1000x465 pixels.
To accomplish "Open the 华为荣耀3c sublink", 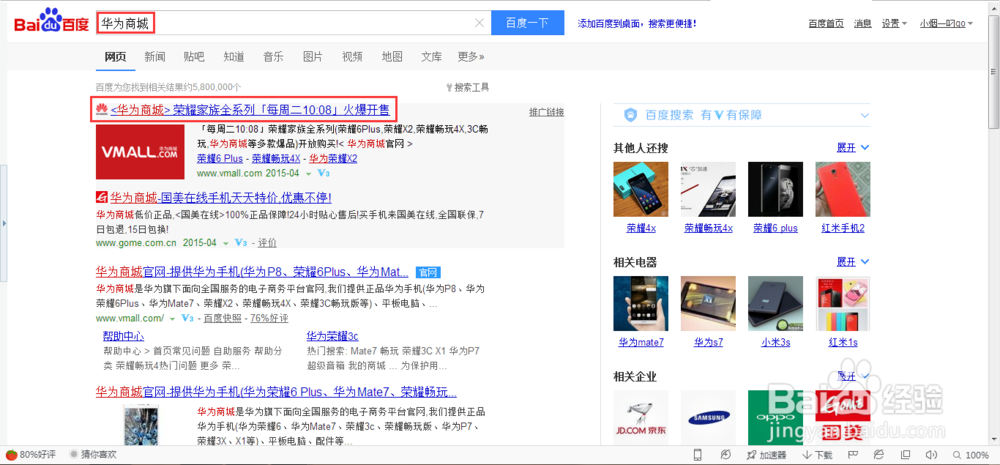I will 332,336.
